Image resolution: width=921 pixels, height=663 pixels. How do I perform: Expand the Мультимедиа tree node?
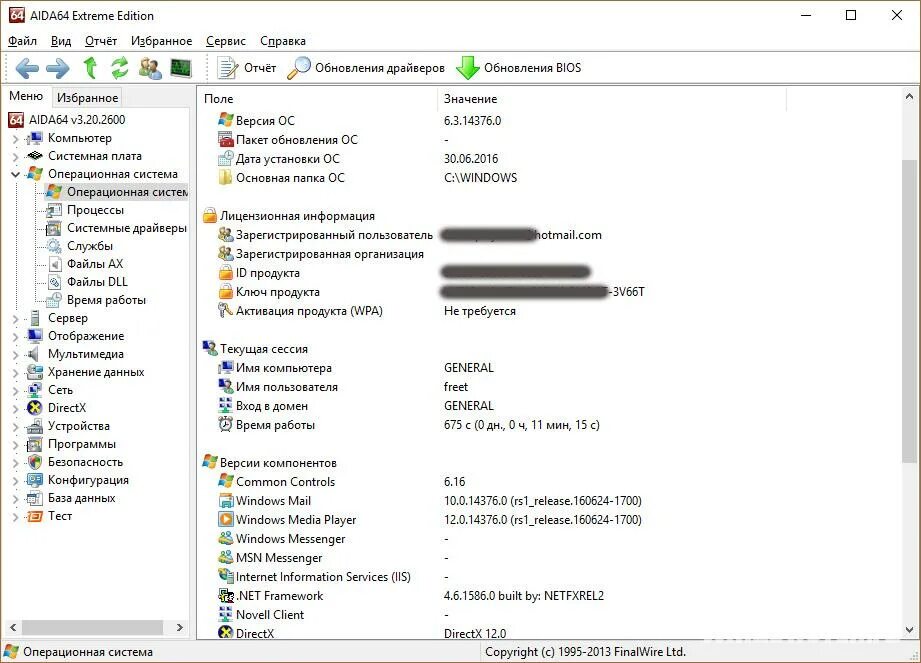15,355
